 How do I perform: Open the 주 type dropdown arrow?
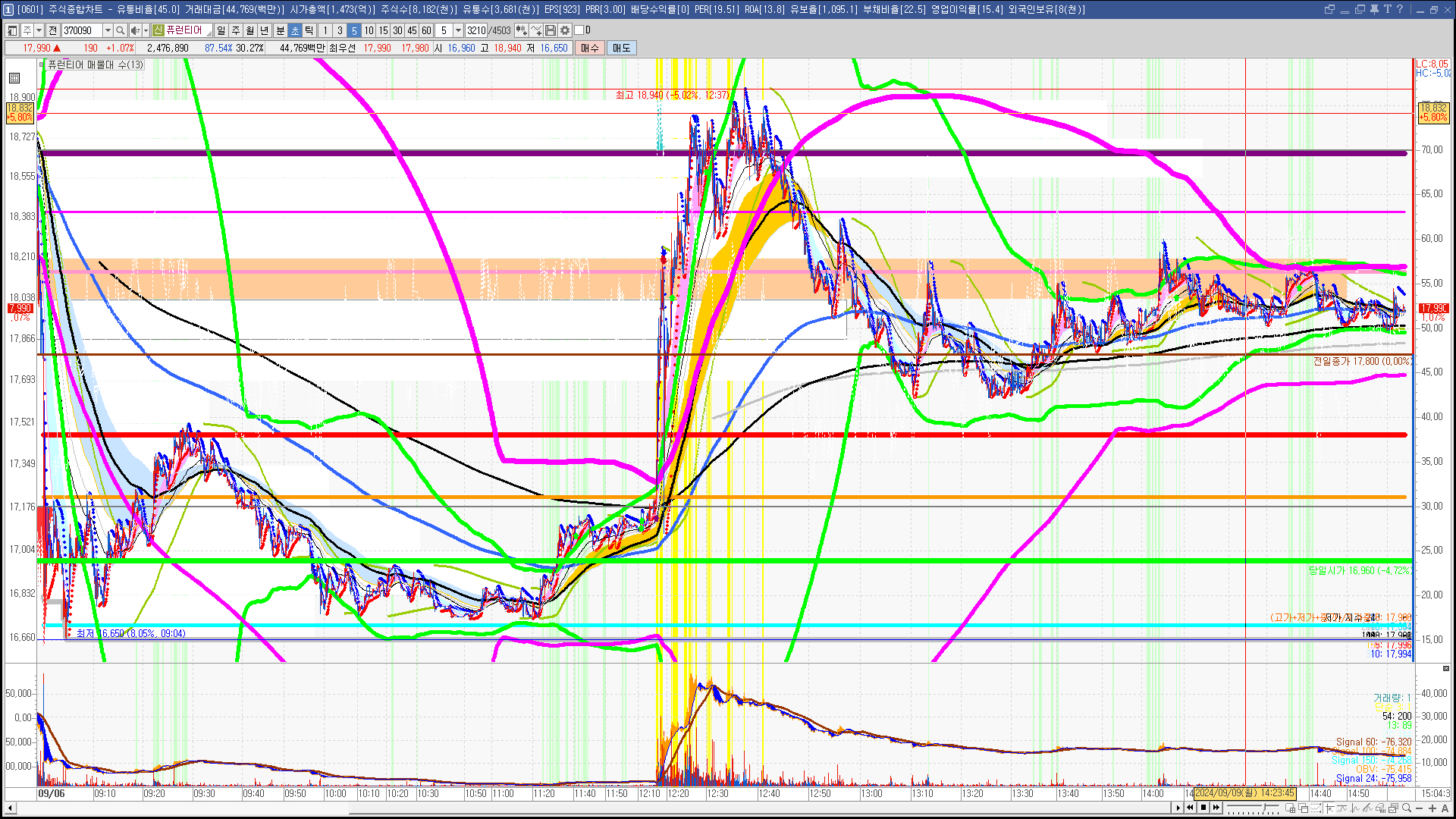click(39, 30)
